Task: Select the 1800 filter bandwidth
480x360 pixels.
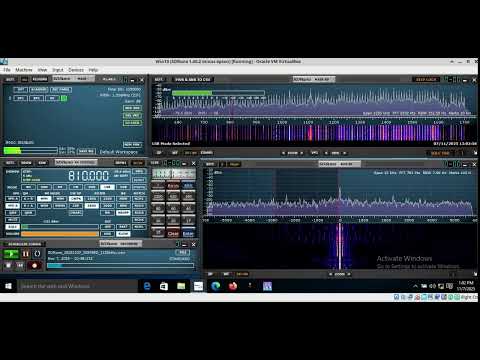Action: point(92,199)
